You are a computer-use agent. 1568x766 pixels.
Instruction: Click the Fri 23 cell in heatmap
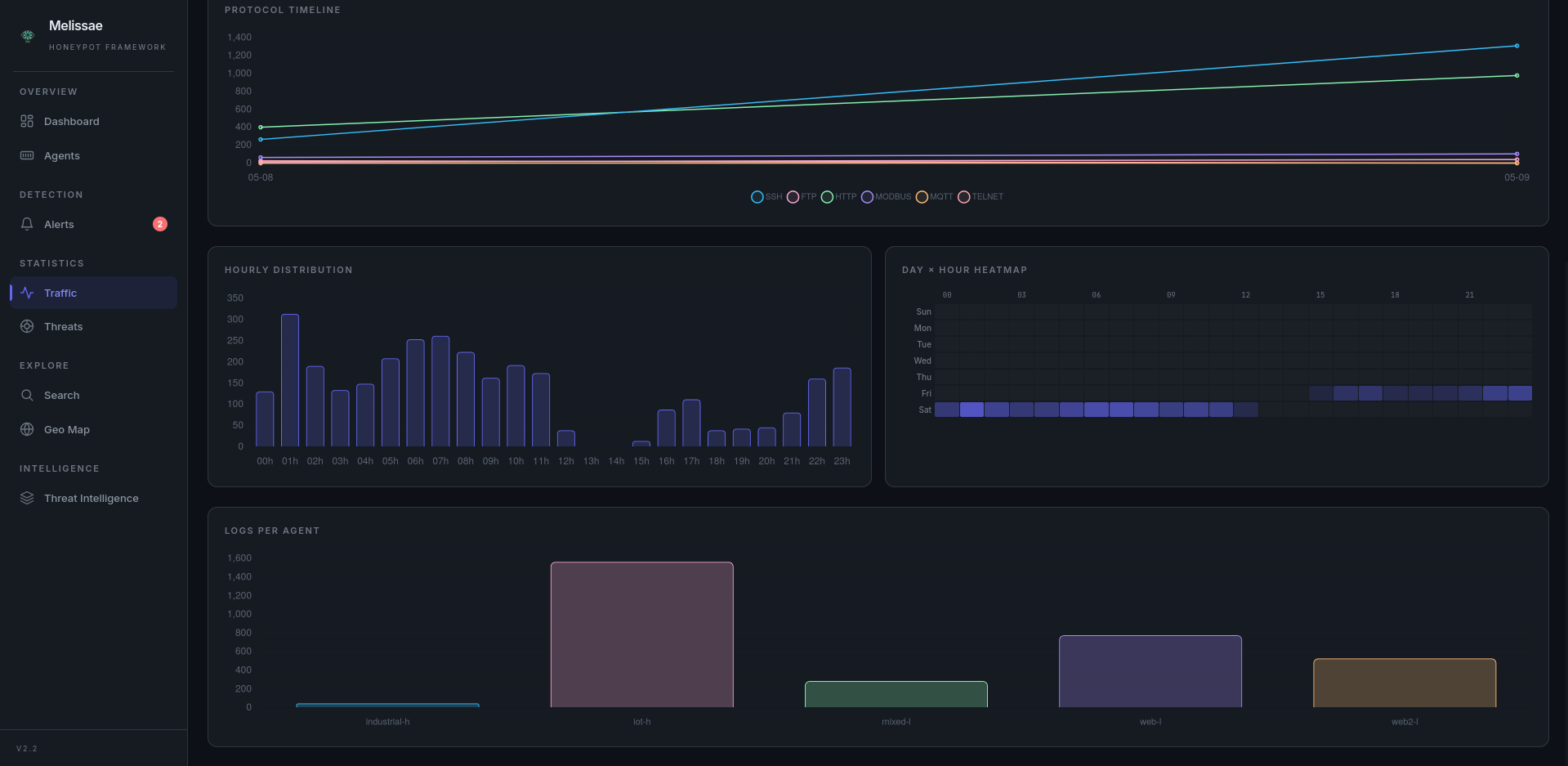[x=1520, y=393]
